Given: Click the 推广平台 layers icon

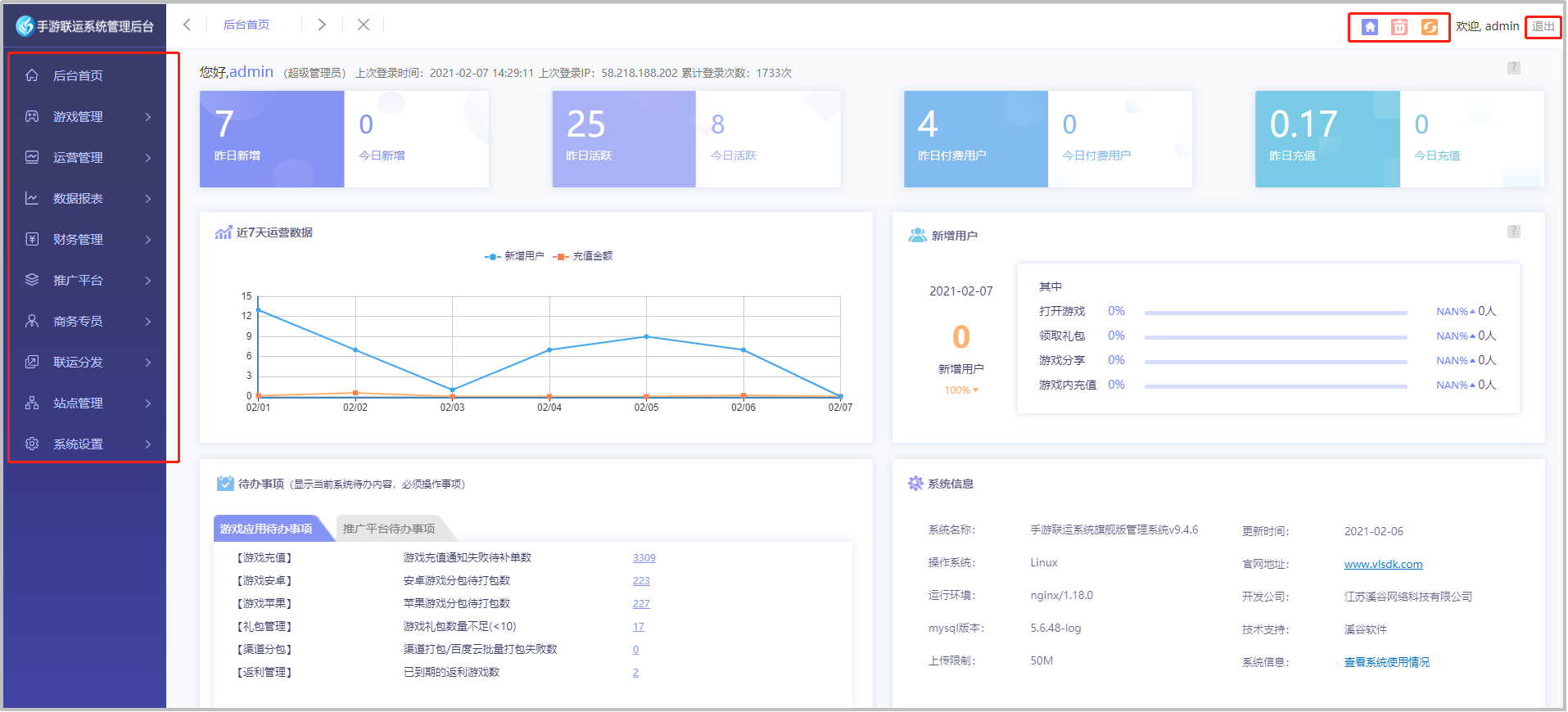Looking at the screenshot, I should pyautogui.click(x=32, y=280).
